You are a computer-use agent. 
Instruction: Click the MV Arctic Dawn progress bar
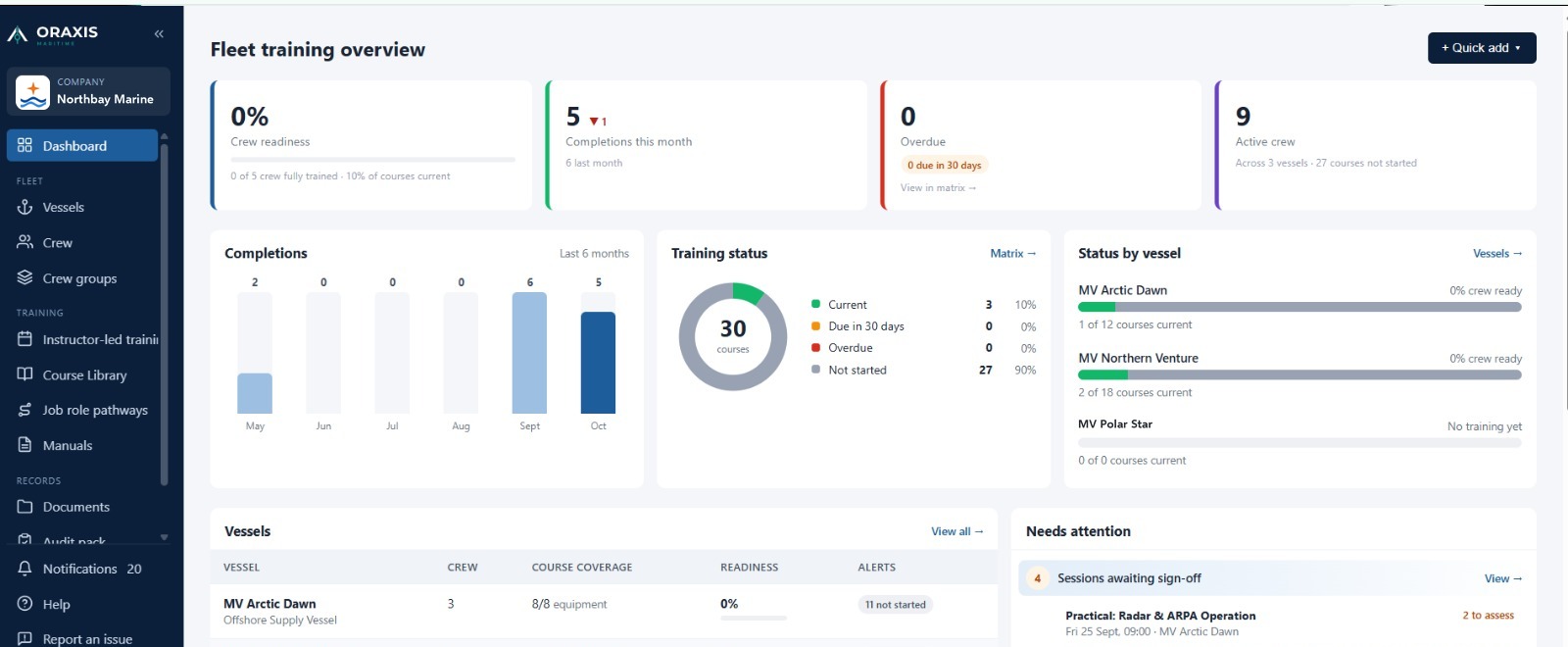pos(1299,307)
